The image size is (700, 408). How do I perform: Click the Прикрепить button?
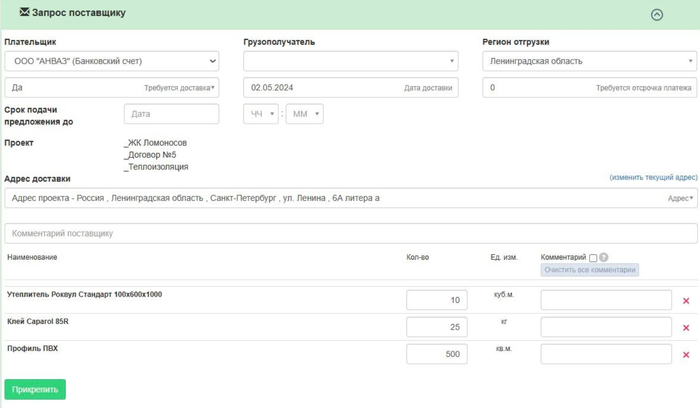(x=35, y=389)
